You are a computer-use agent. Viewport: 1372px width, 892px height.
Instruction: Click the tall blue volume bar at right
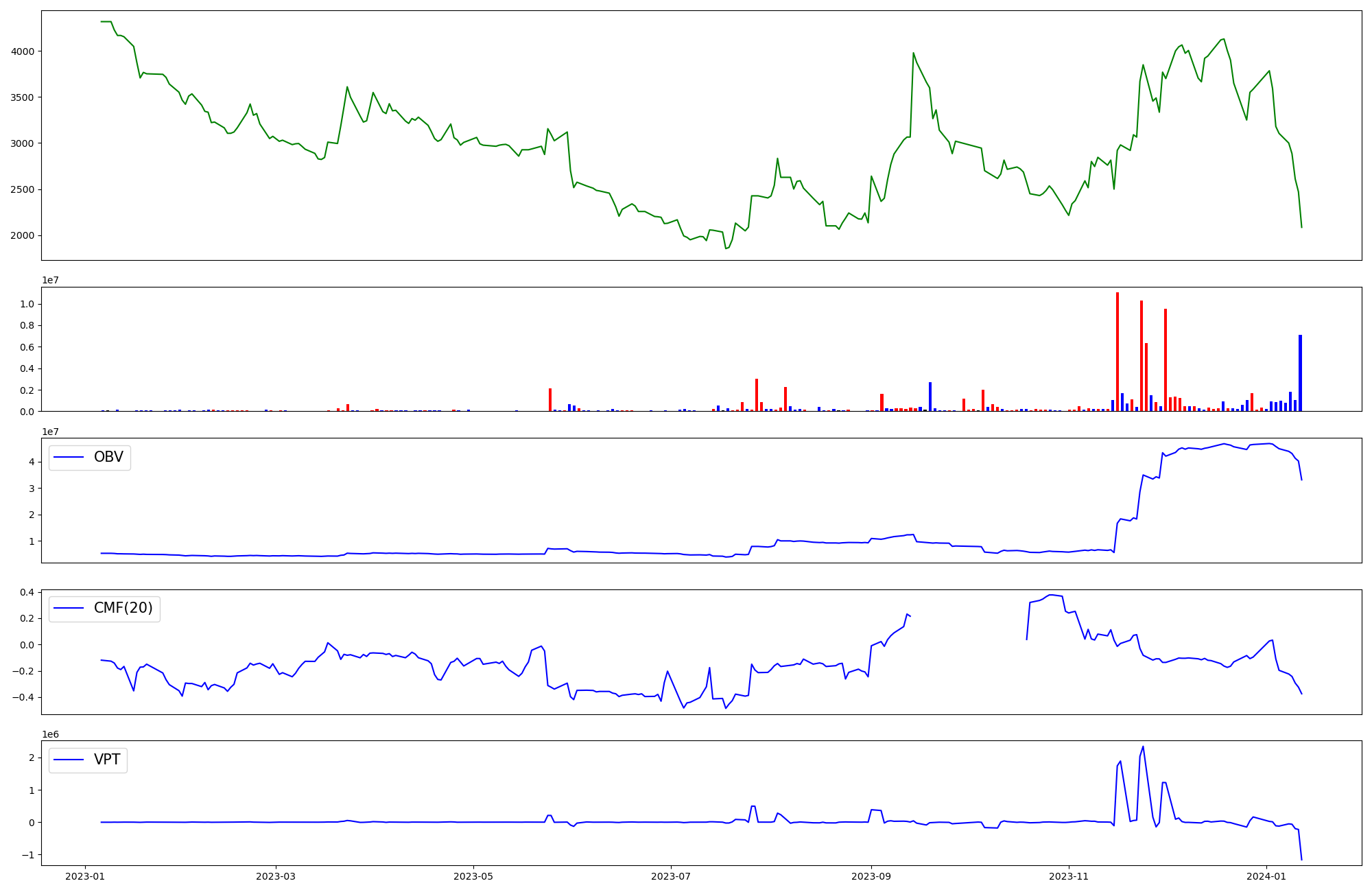[x=1300, y=373]
